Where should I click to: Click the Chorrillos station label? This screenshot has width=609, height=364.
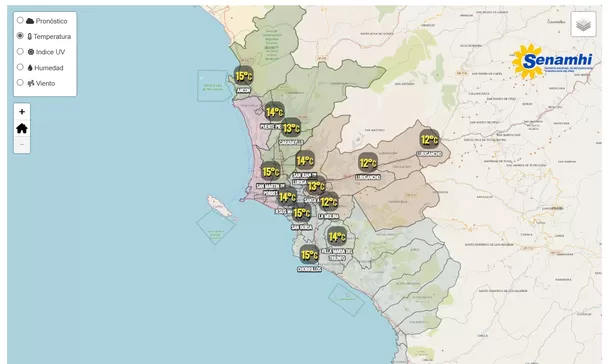coord(309,269)
